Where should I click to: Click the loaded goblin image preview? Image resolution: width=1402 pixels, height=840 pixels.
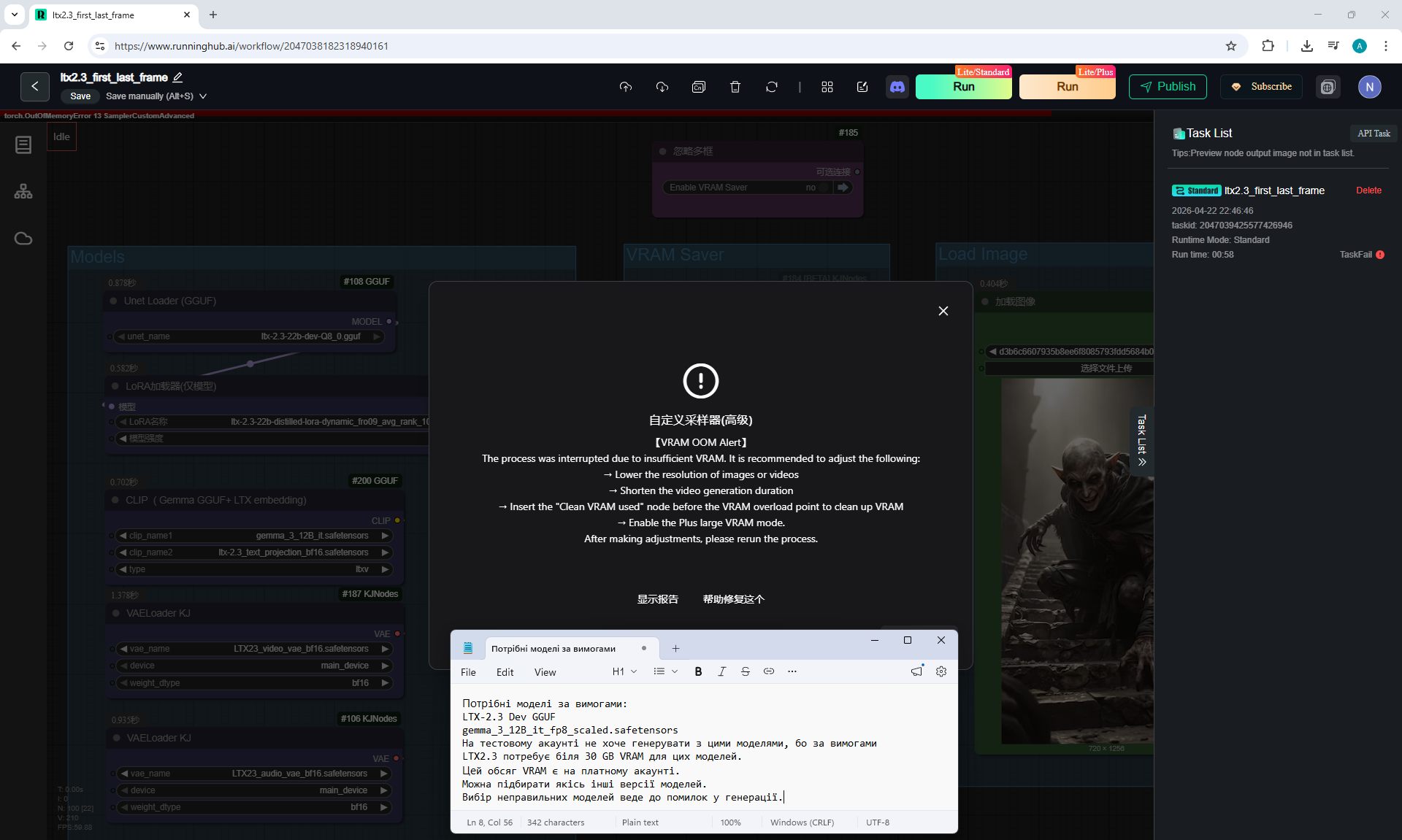pos(1077,562)
